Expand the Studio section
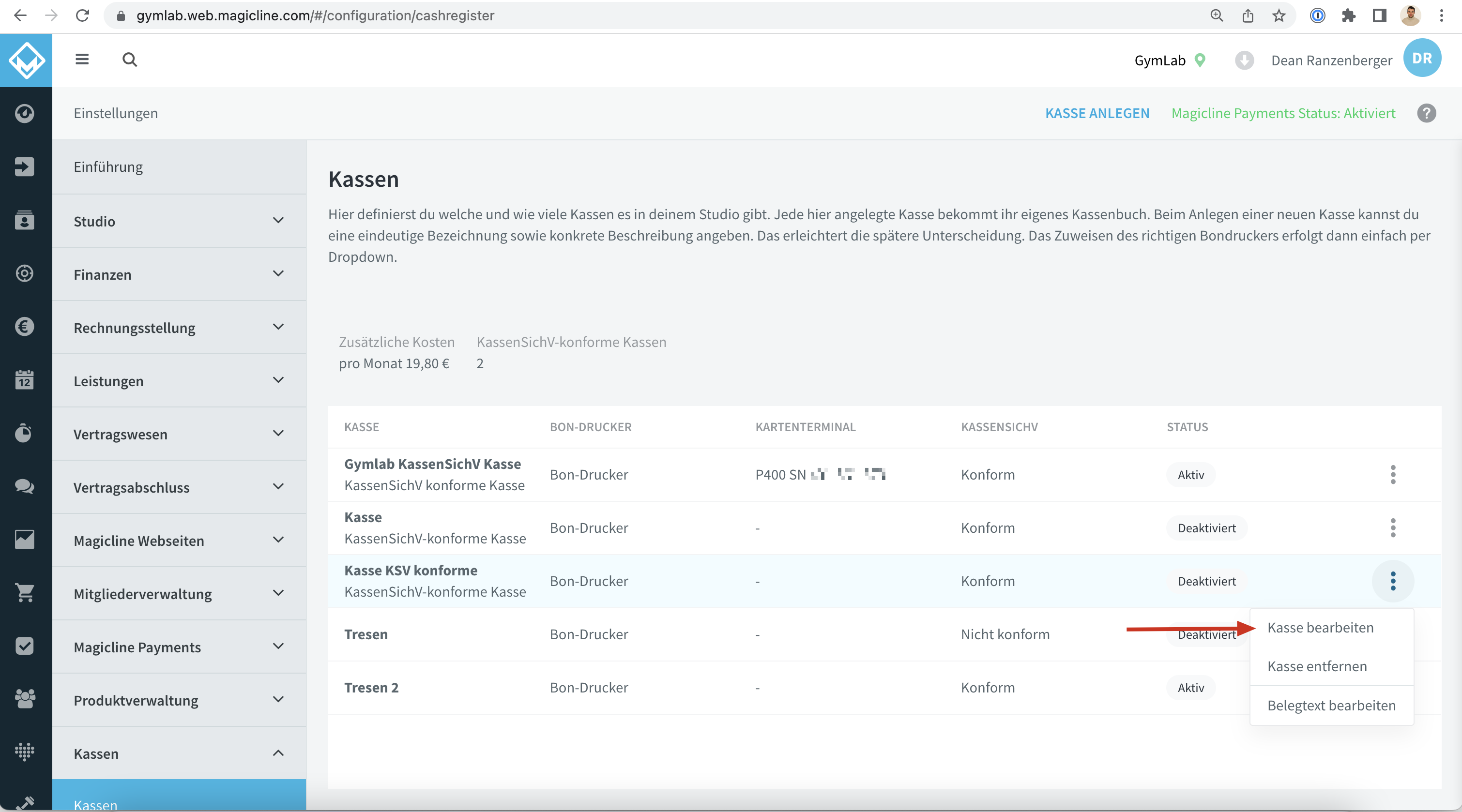This screenshot has width=1462, height=812. coord(179,221)
